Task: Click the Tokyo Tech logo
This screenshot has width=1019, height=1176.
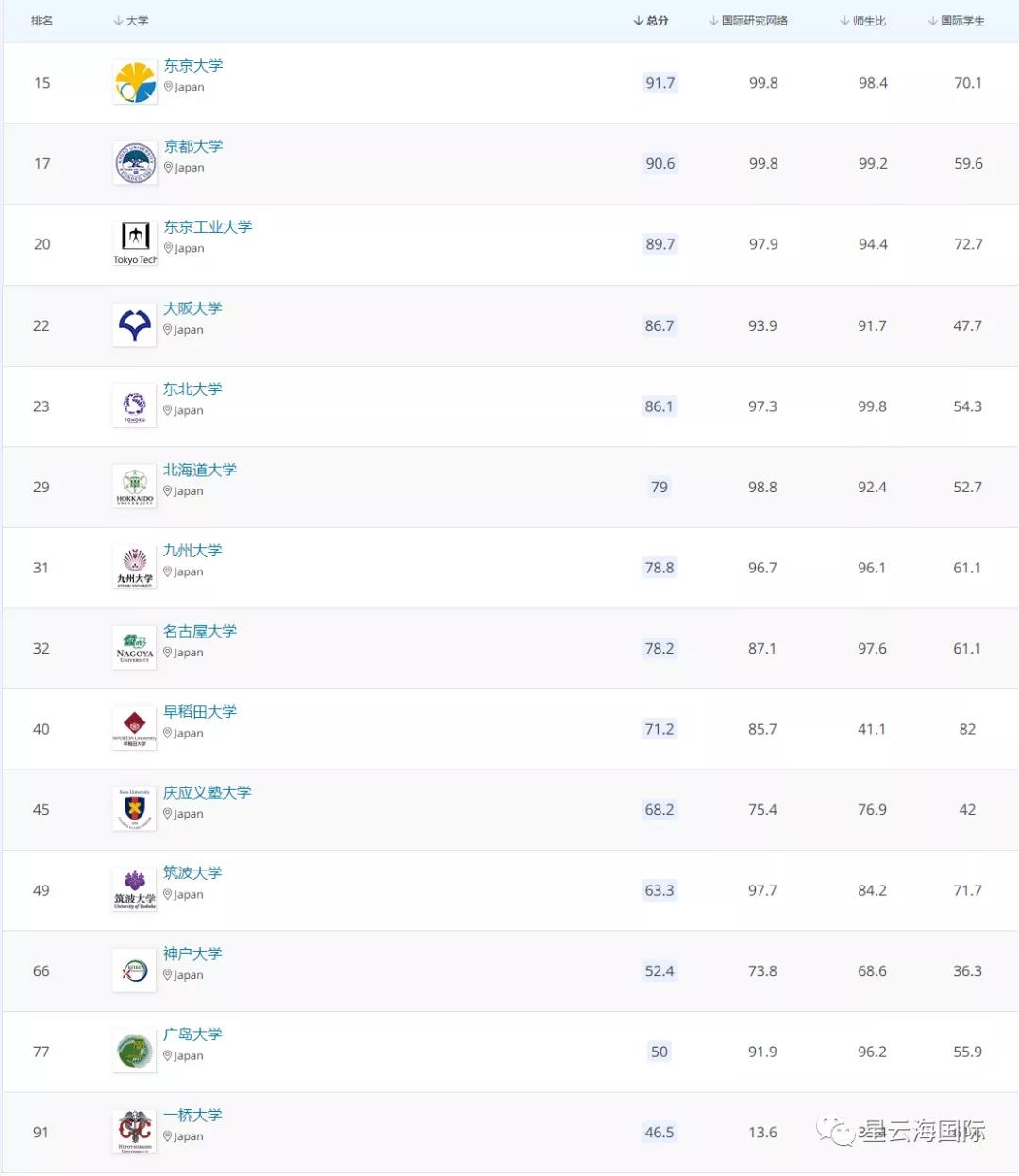Action: (135, 243)
